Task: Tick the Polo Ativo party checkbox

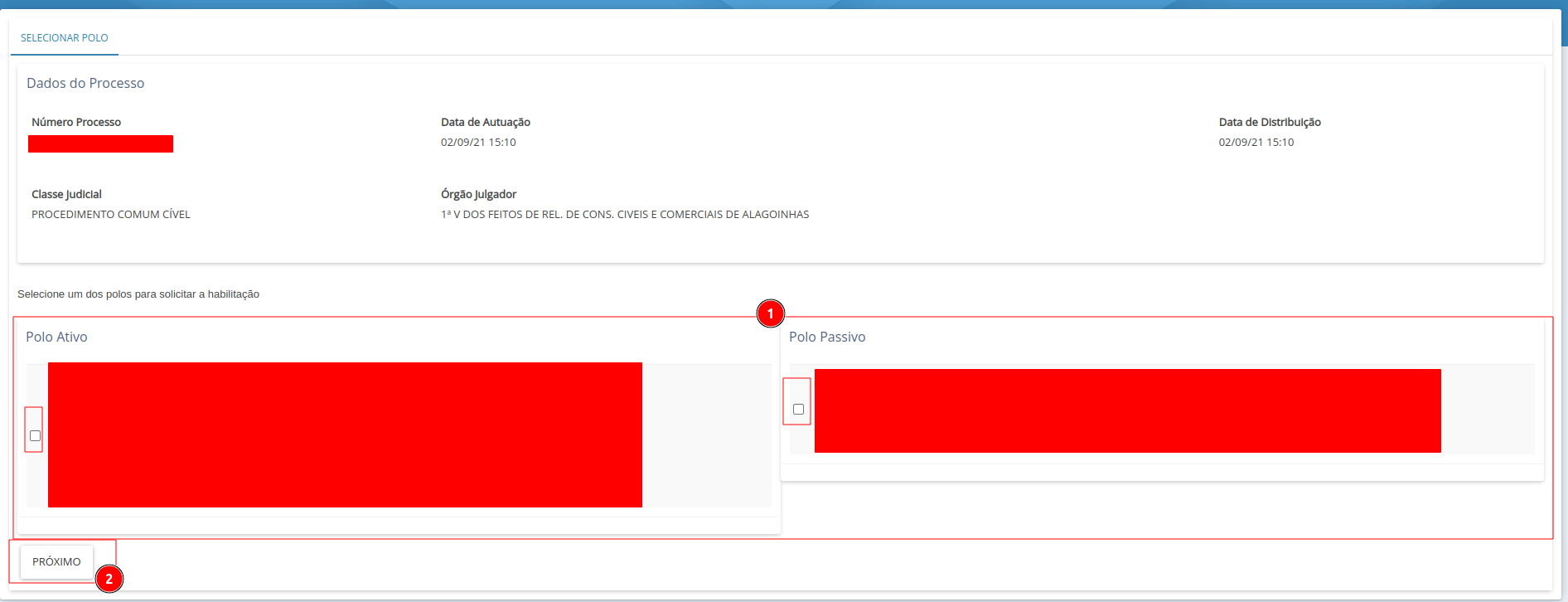Action: click(35, 435)
